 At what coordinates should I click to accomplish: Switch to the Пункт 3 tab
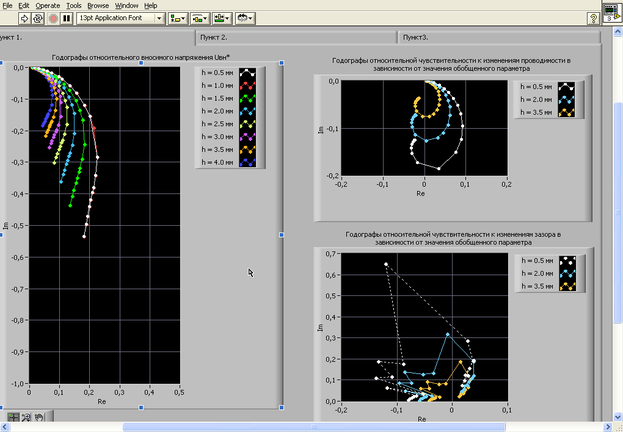500,37
